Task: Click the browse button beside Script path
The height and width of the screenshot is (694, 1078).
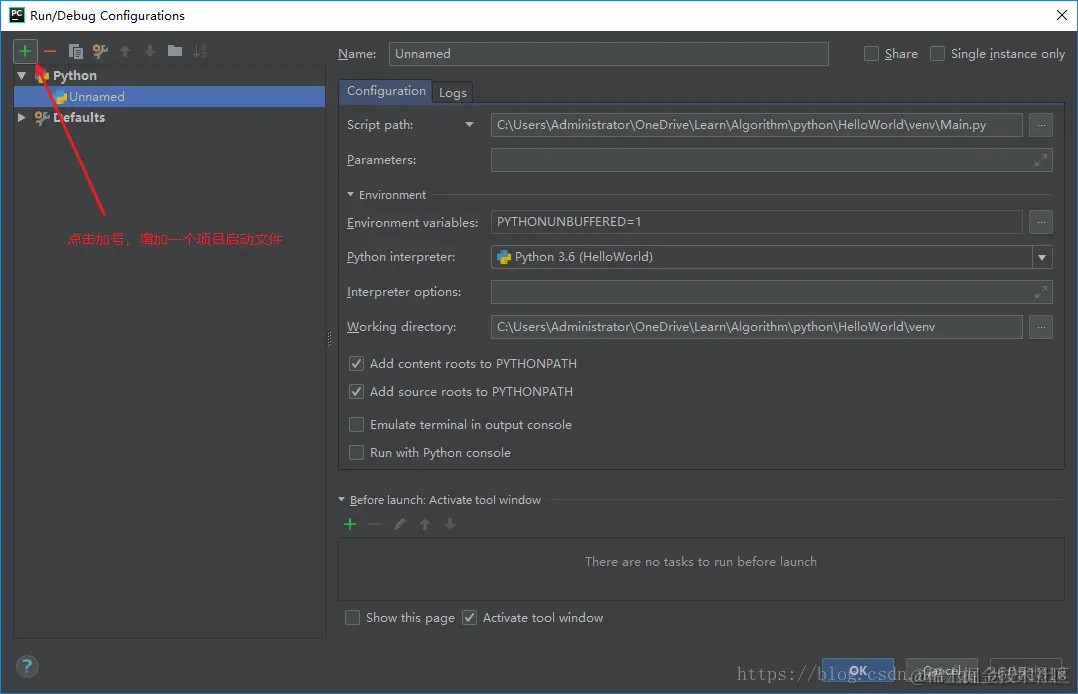Action: (x=1041, y=125)
